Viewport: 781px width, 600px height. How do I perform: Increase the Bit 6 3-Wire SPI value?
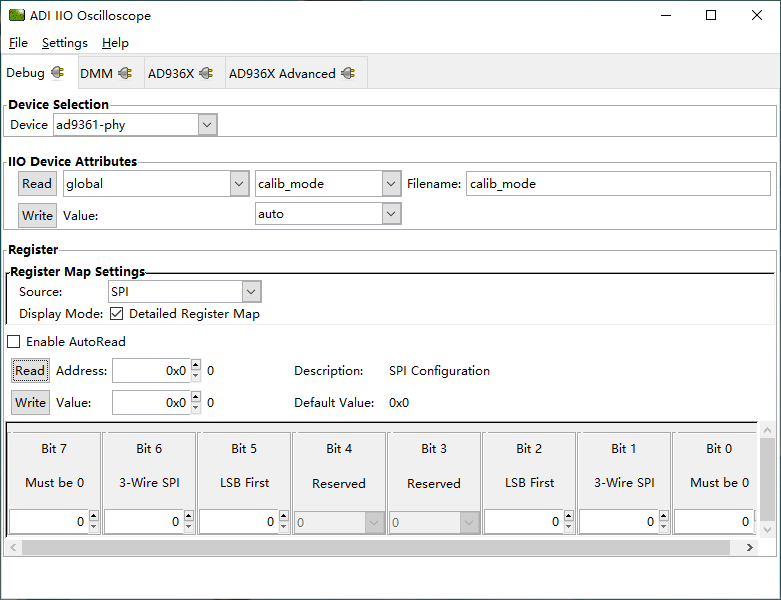point(189,516)
